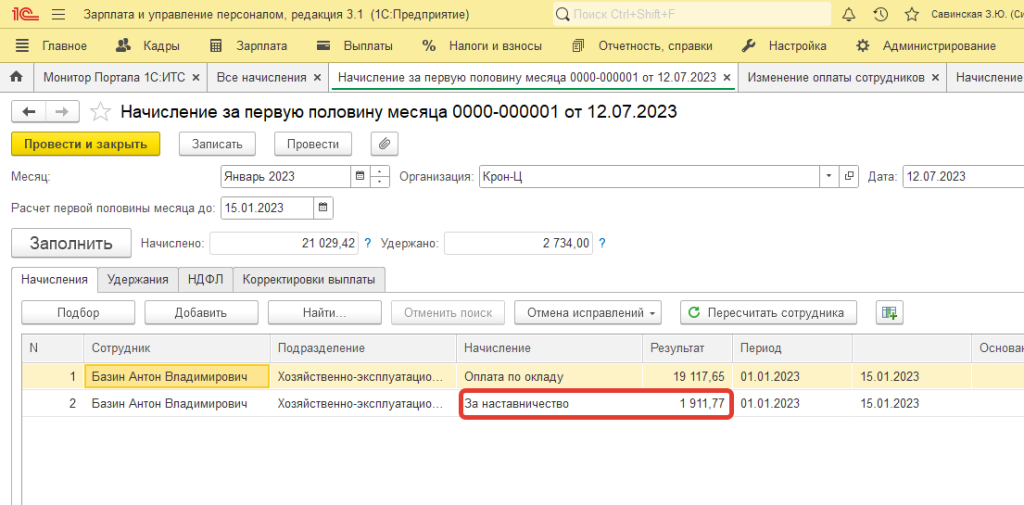Switch to Изменение оплаты сотрудников tab
The height and width of the screenshot is (505, 1024).
(836, 77)
